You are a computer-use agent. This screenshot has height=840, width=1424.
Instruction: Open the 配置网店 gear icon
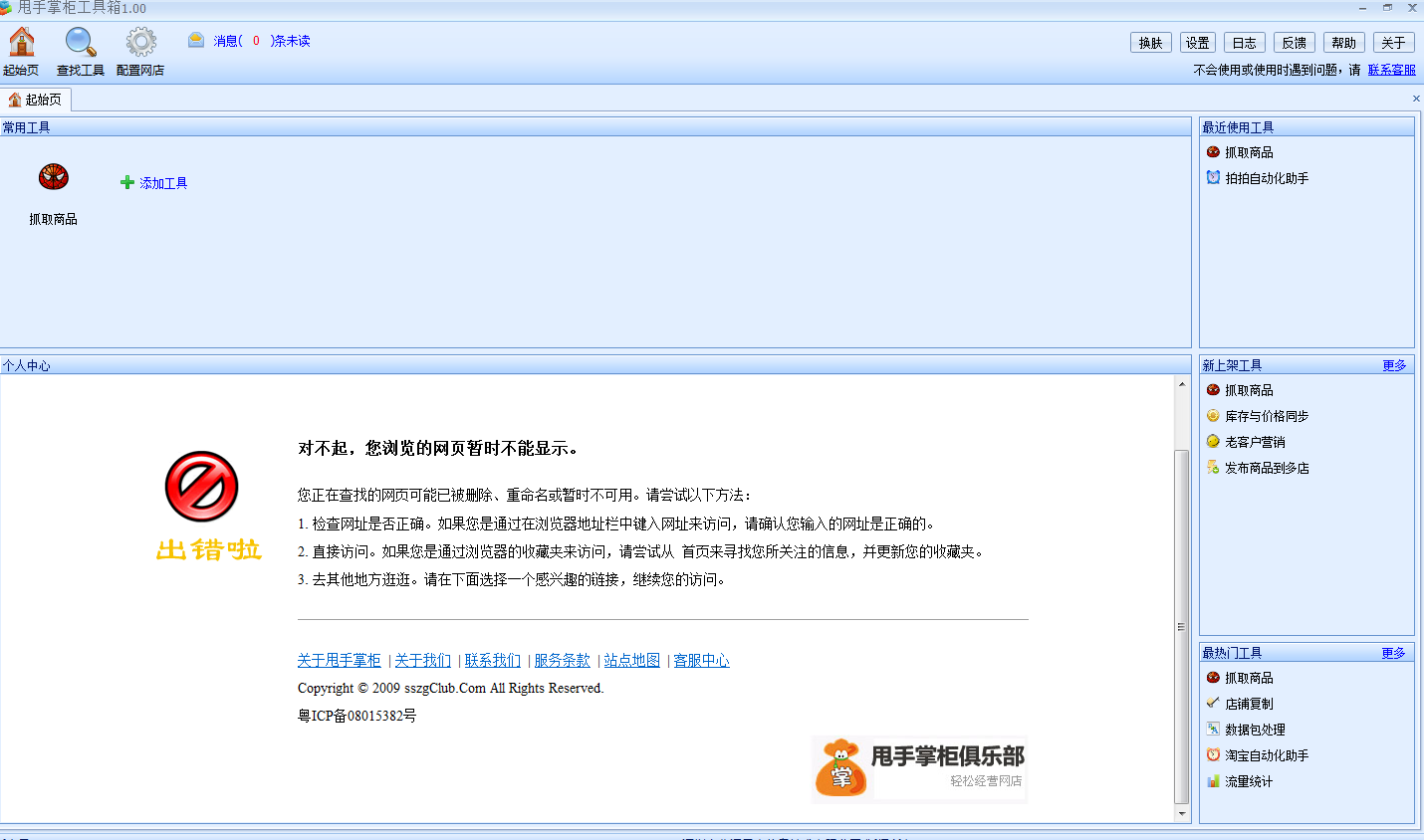point(140,42)
